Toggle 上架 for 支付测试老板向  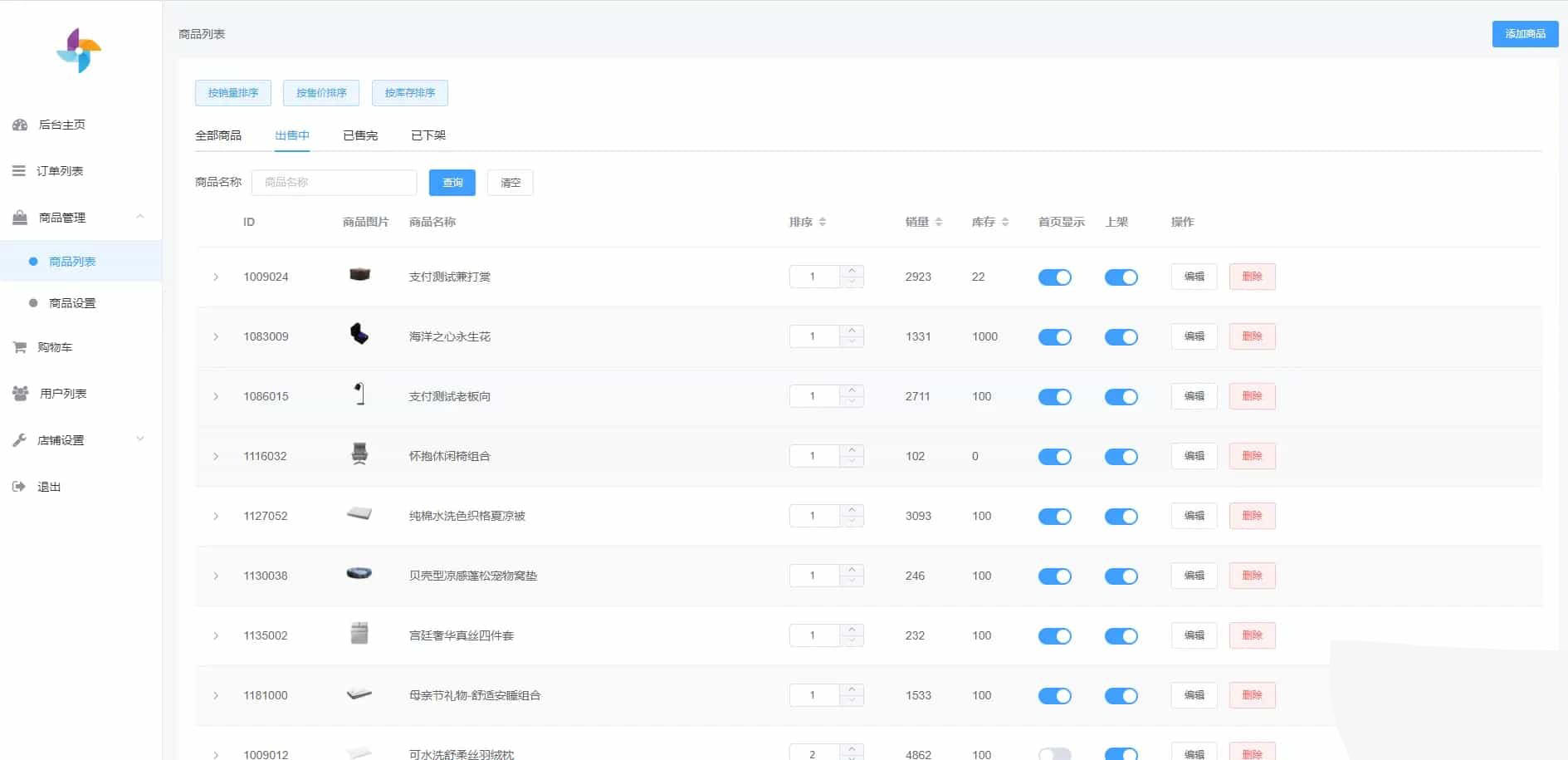pyautogui.click(x=1121, y=397)
